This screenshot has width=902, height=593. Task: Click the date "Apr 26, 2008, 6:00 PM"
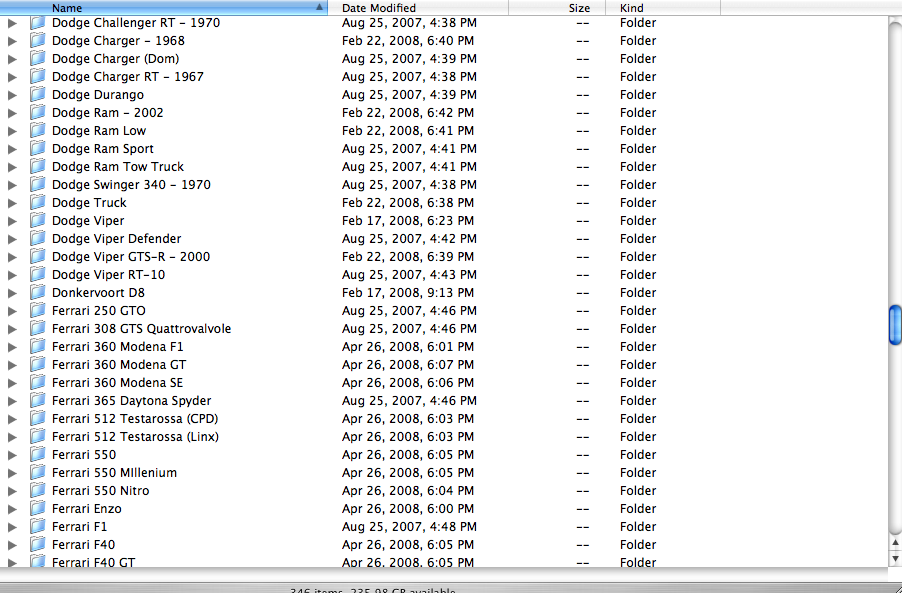(408, 508)
